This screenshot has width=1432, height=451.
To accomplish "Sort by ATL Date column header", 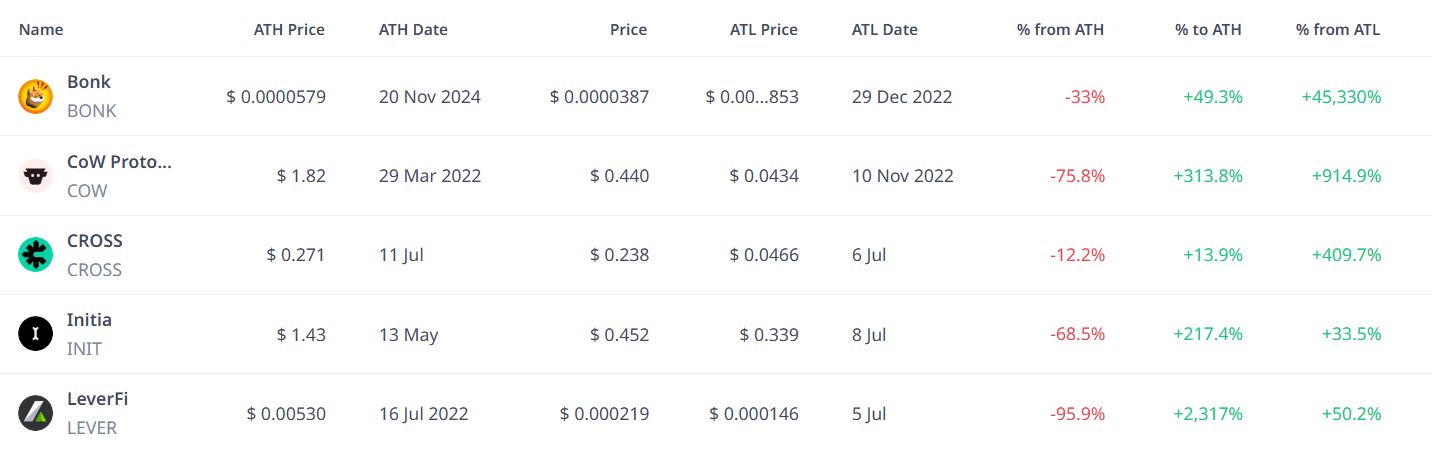I will (885, 30).
